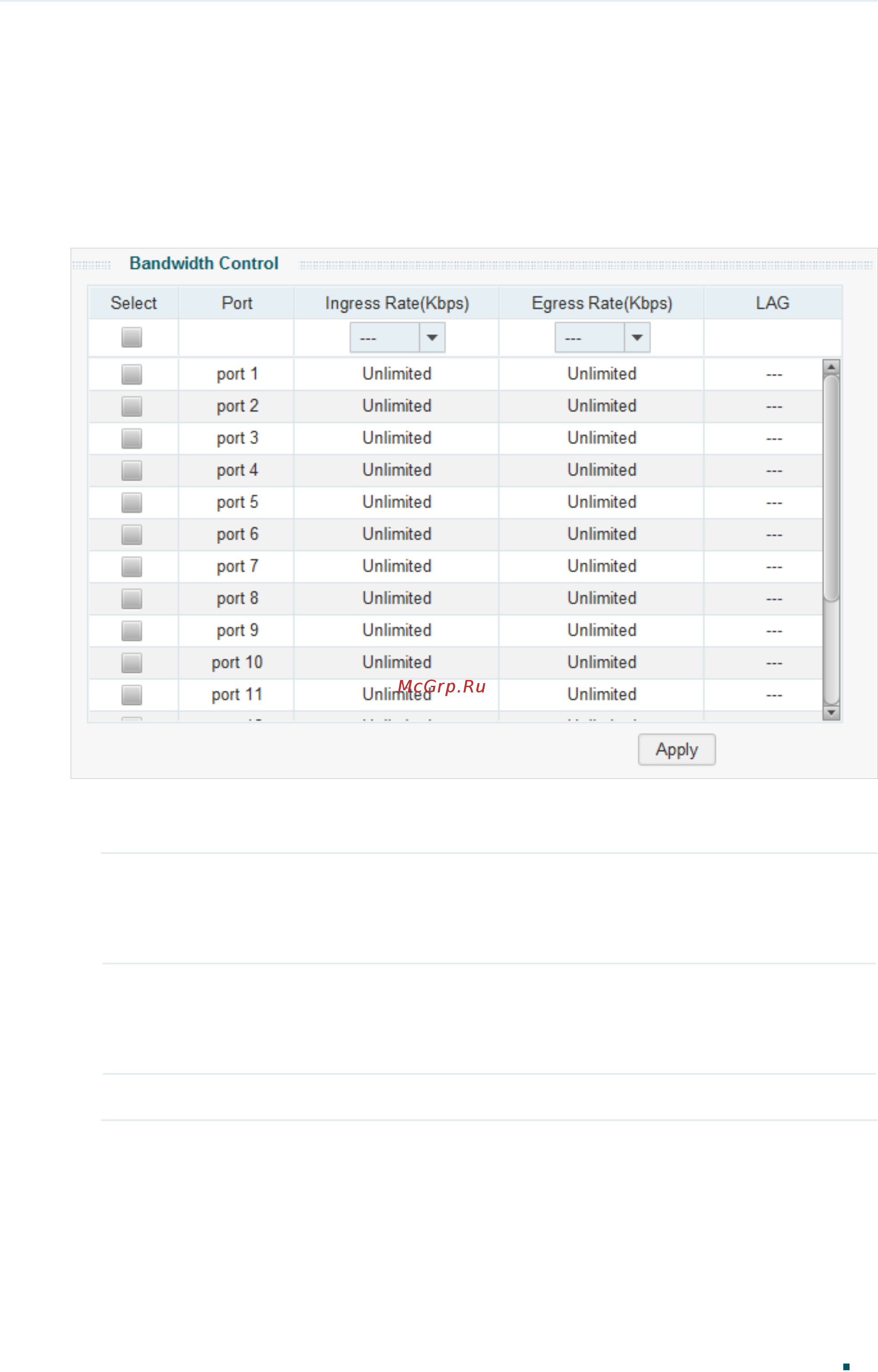Check the box next to port 9

(132, 631)
